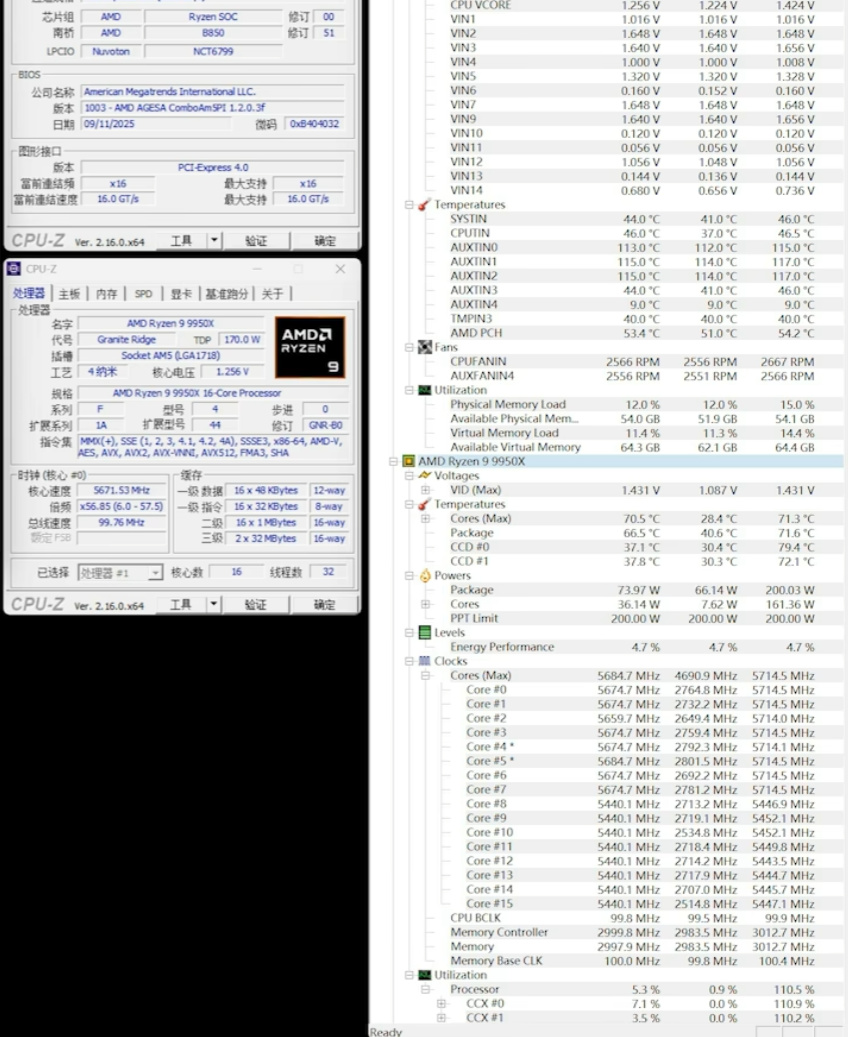Expand the CCX #1 utilization row
Screen dimensions: 848x1037
click(x=441, y=1018)
